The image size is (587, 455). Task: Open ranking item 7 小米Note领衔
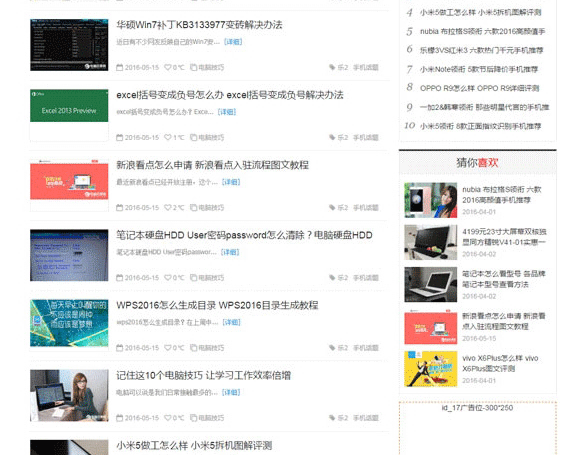pos(479,69)
